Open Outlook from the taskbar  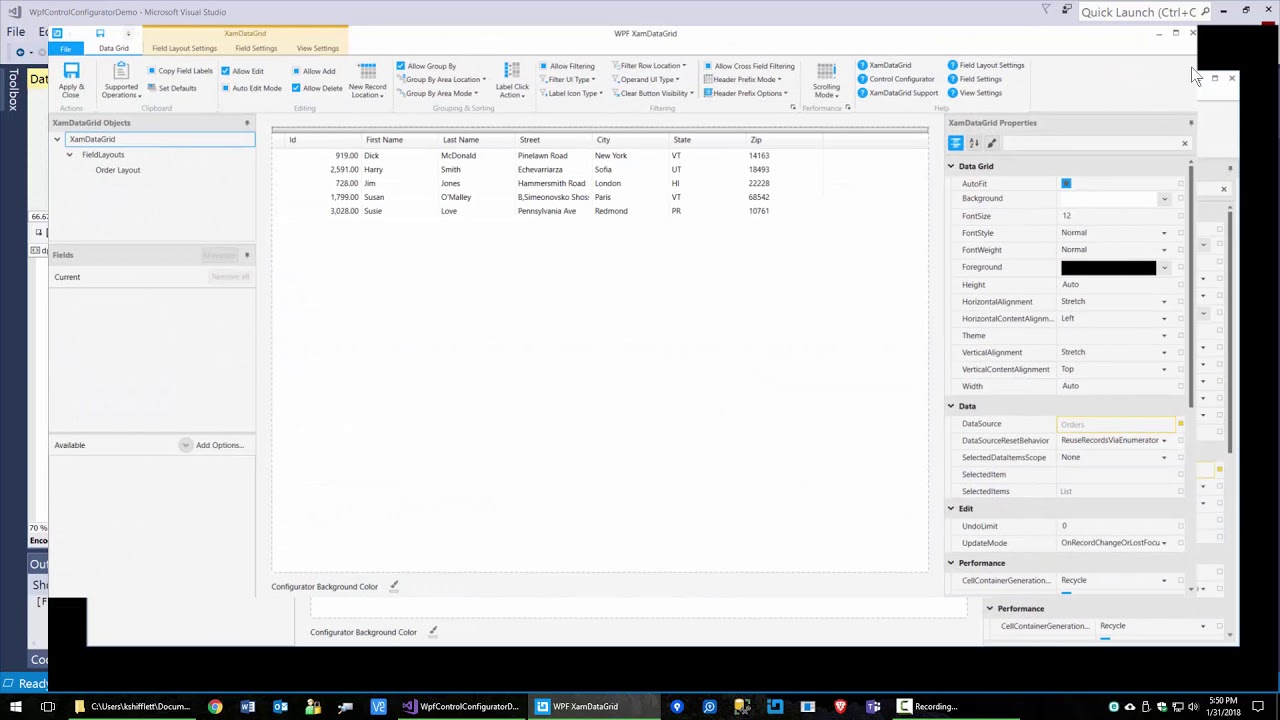pyautogui.click(x=281, y=707)
